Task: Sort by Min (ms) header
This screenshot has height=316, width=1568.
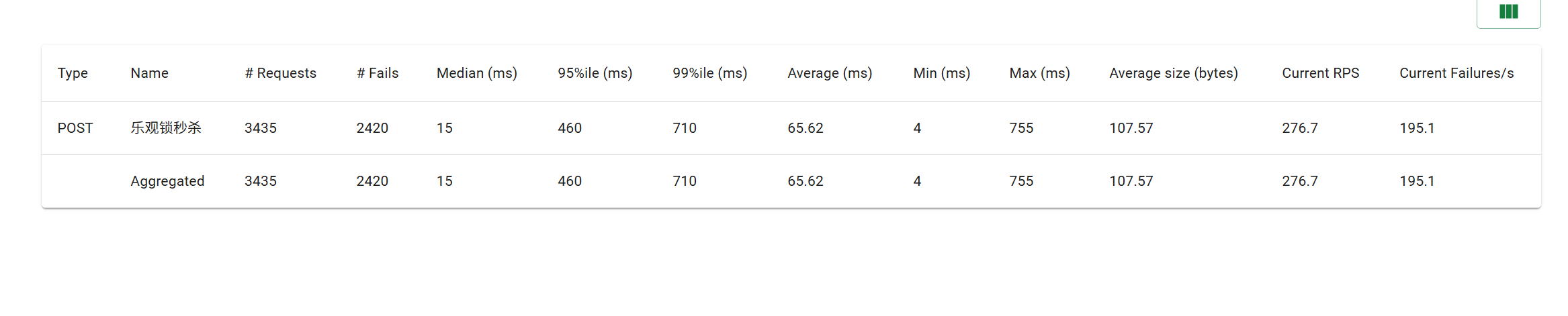Action: (x=942, y=73)
